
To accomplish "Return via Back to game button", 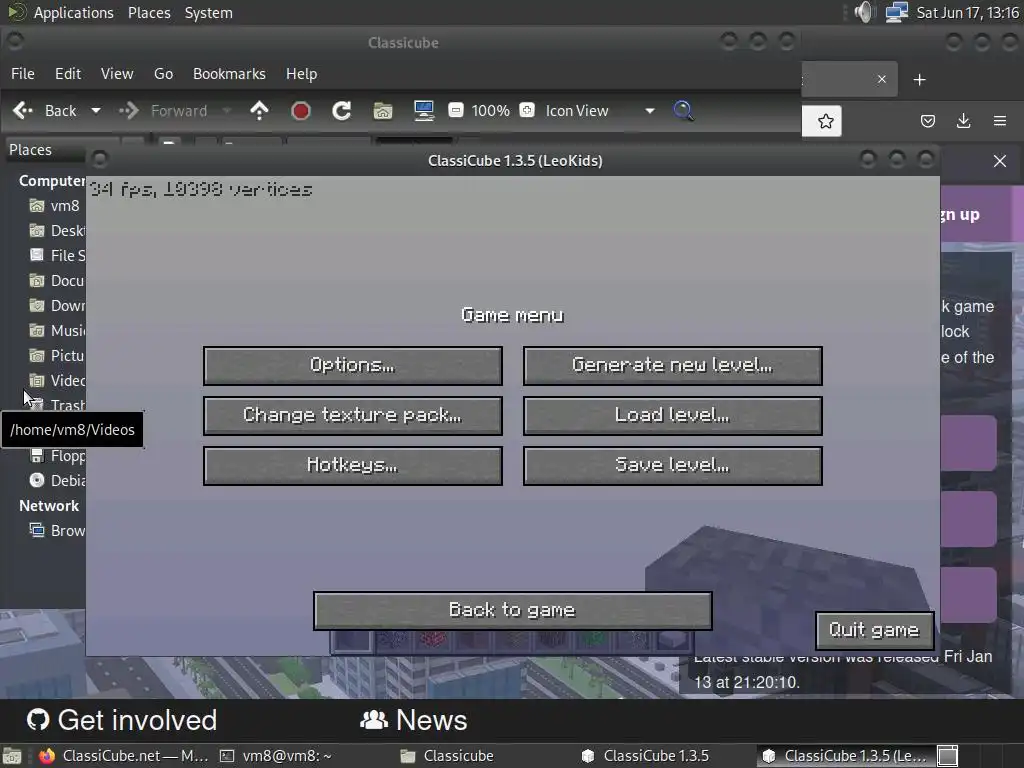I will [513, 611].
